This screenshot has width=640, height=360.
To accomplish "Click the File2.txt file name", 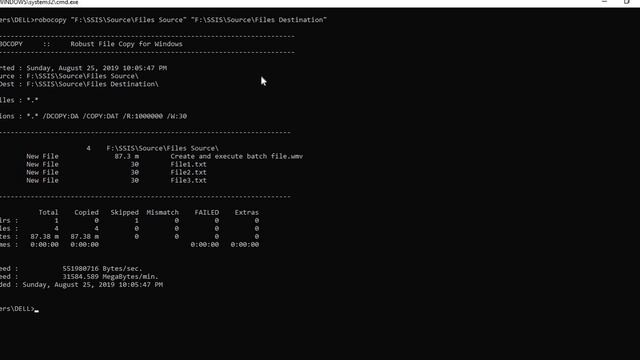I will pos(189,172).
